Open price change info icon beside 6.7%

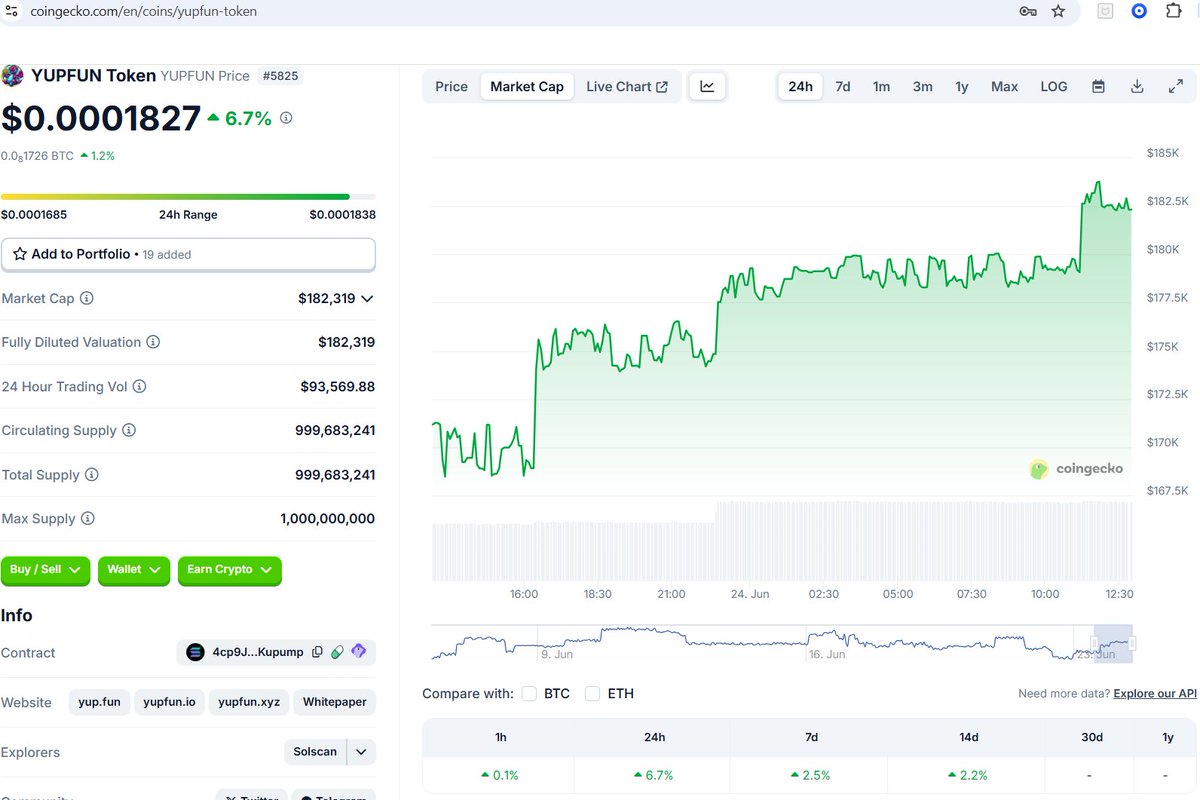(x=286, y=118)
